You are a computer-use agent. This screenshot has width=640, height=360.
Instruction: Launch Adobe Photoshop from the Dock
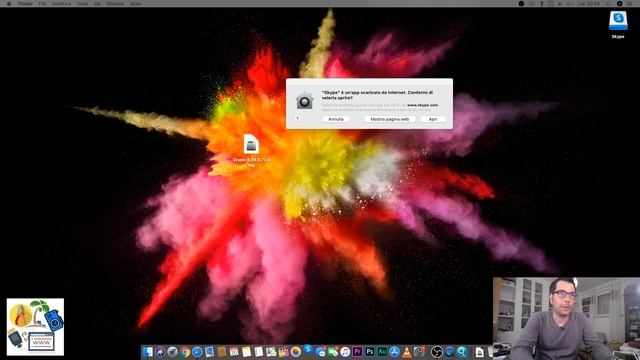pos(369,352)
